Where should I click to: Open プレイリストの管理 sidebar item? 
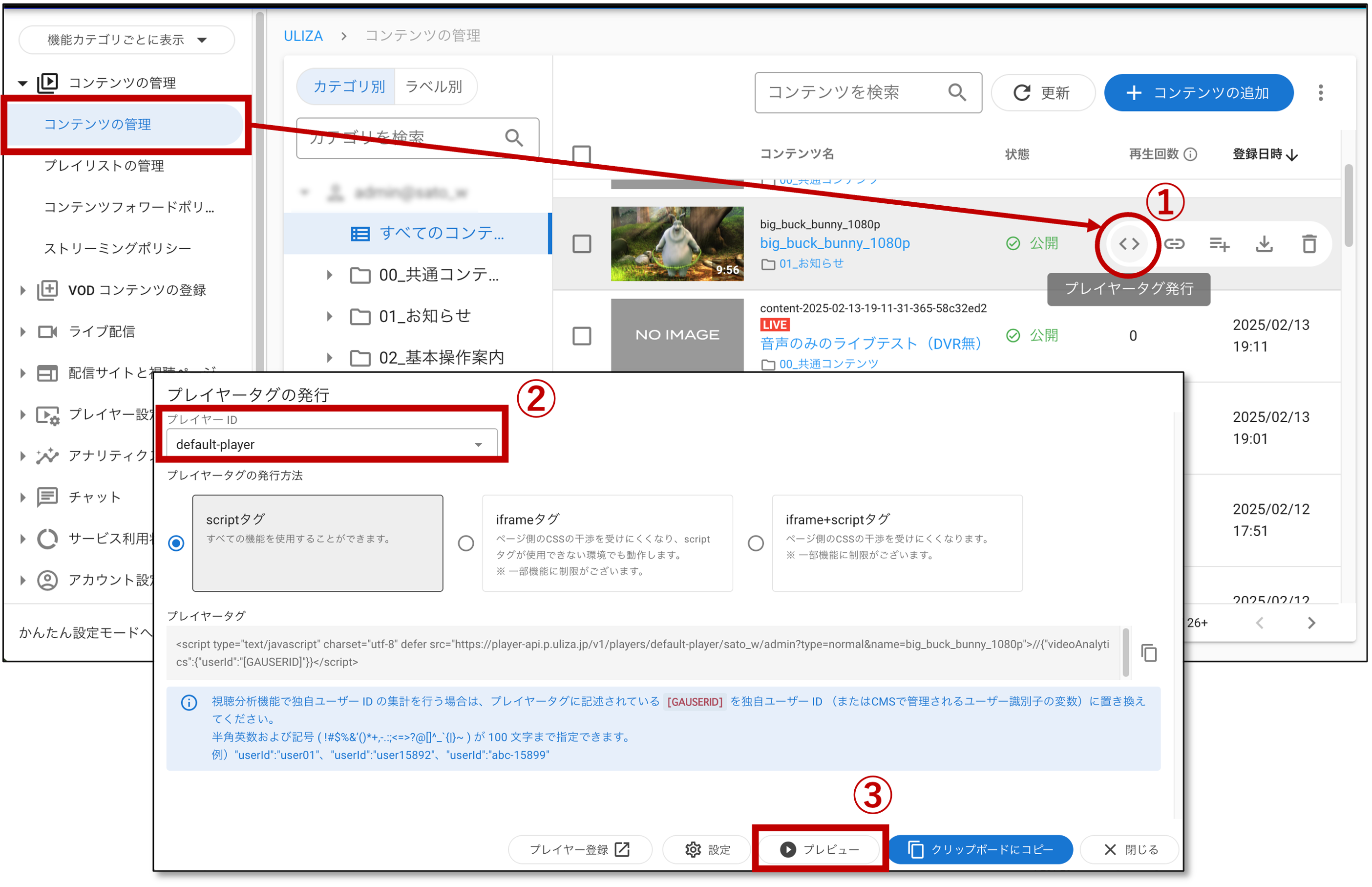coord(104,166)
